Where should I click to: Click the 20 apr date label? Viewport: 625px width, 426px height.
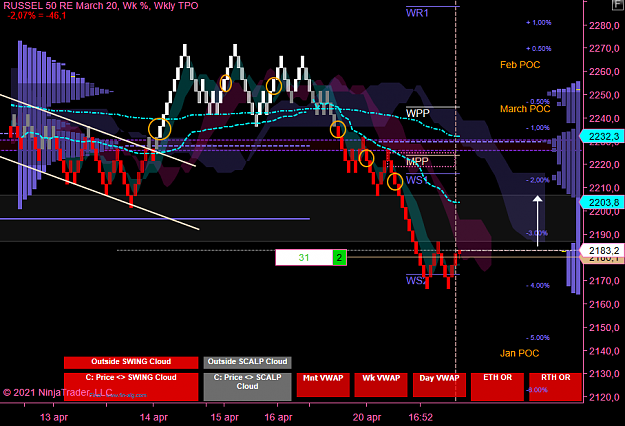click(367, 417)
